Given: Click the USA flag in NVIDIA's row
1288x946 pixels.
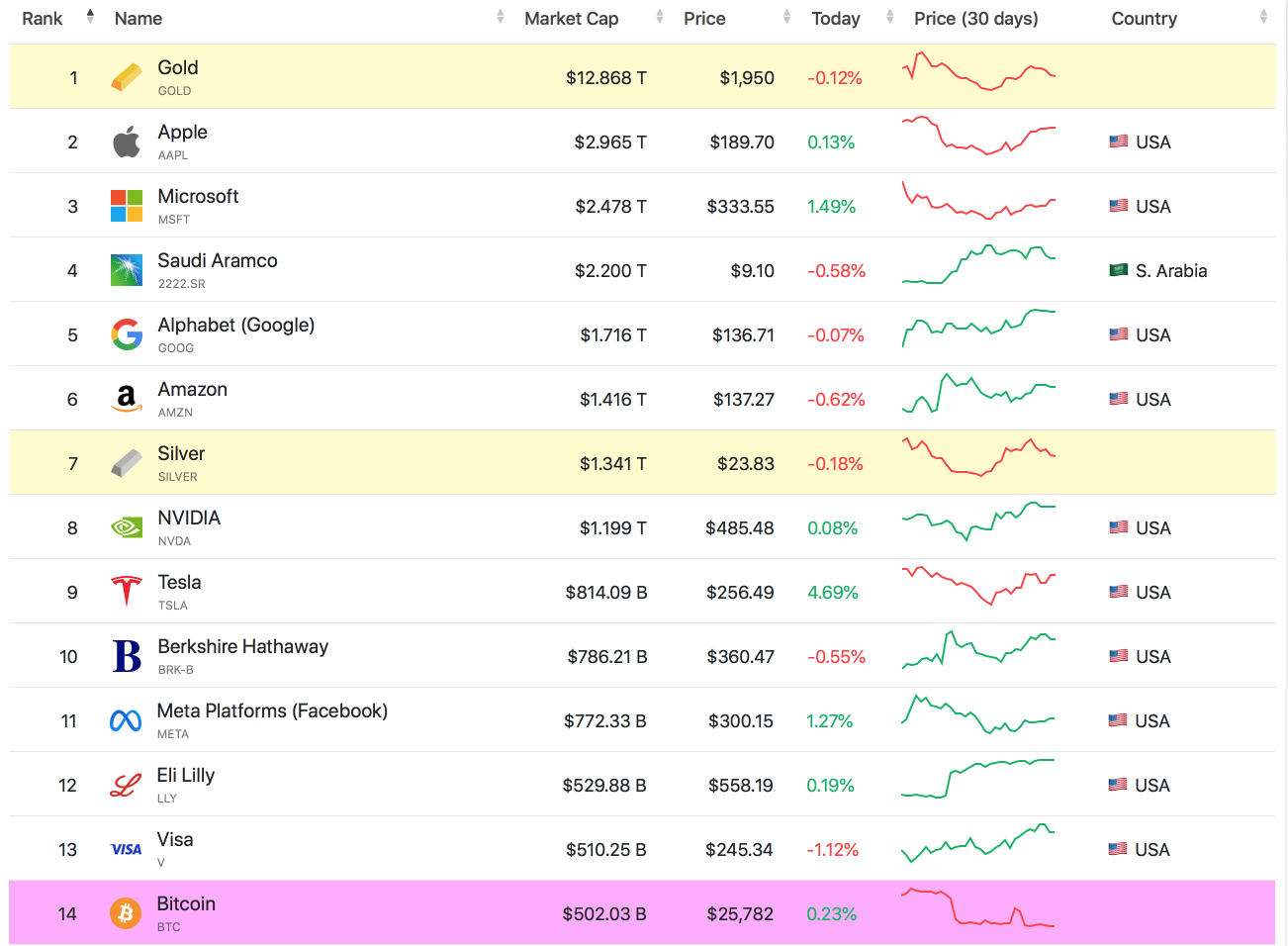Looking at the screenshot, I should [1119, 527].
